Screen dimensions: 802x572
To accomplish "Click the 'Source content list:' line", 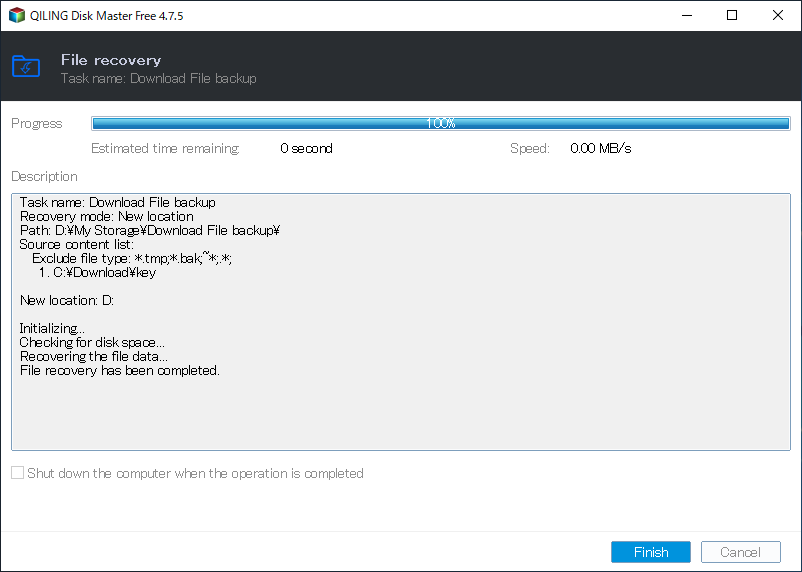I will [77, 245].
